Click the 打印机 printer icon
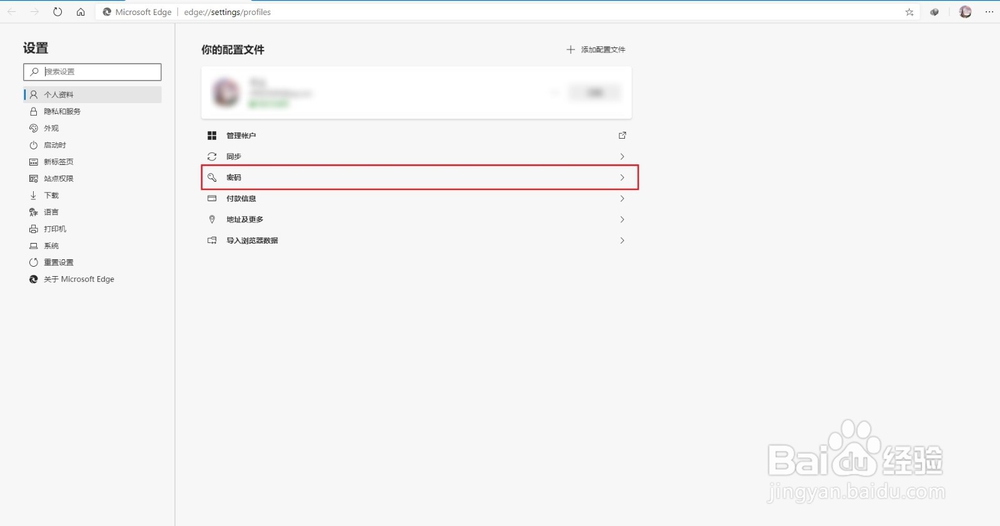Viewport: 1000px width, 526px height. (x=33, y=229)
